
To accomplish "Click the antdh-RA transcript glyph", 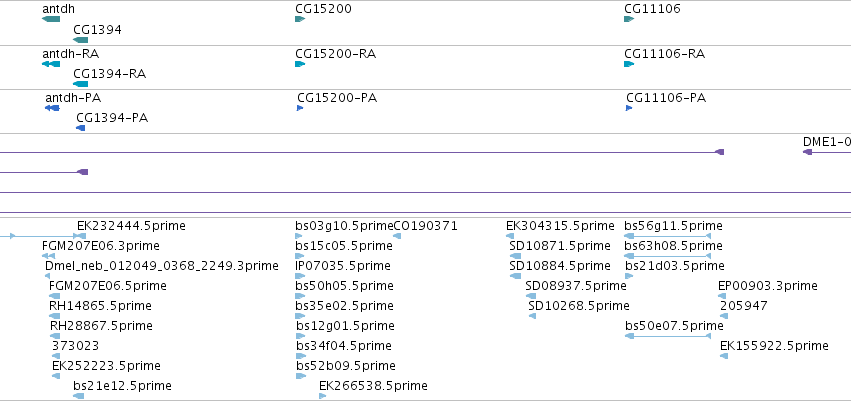I will 51,64.
